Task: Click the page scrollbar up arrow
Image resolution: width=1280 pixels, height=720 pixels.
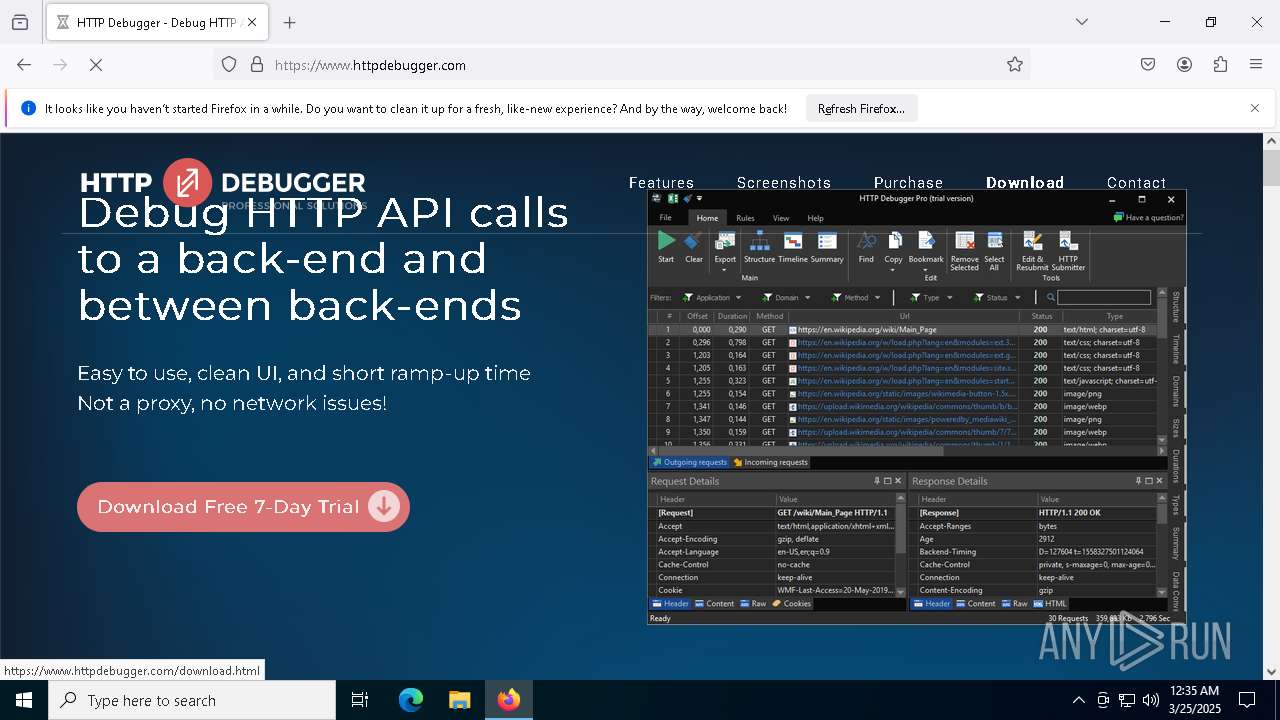Action: click(1271, 141)
